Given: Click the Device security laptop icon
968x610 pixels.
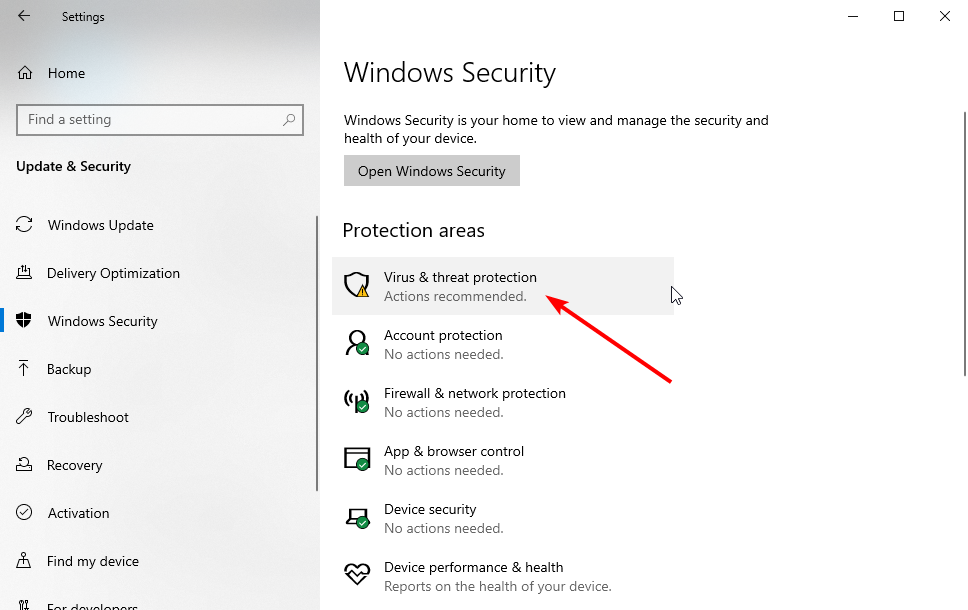Looking at the screenshot, I should coord(357,517).
